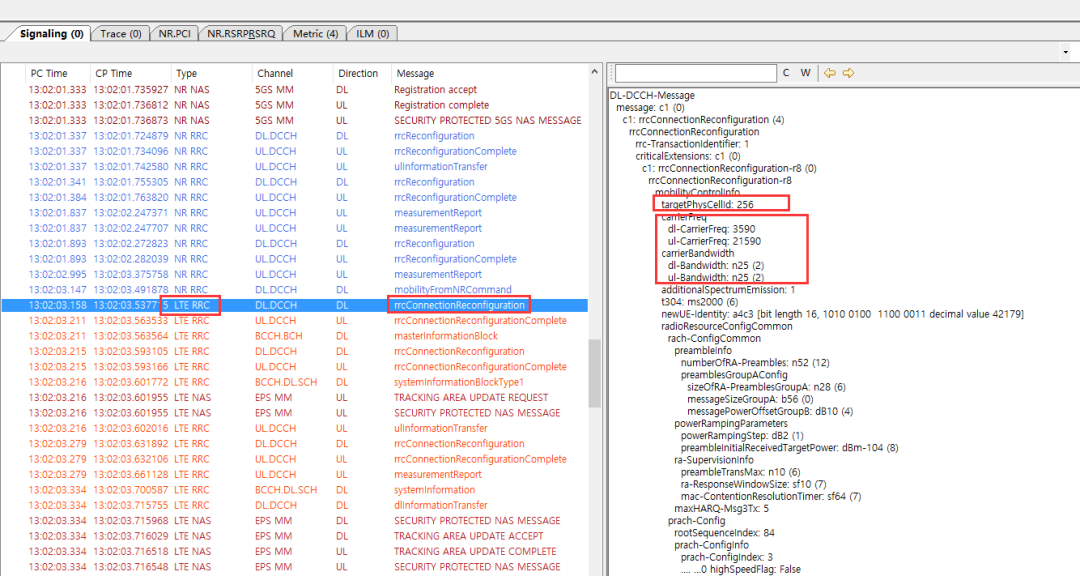Select the highSpeedFlag: False node
Screen dimensions: 1080x576
tap(740, 569)
